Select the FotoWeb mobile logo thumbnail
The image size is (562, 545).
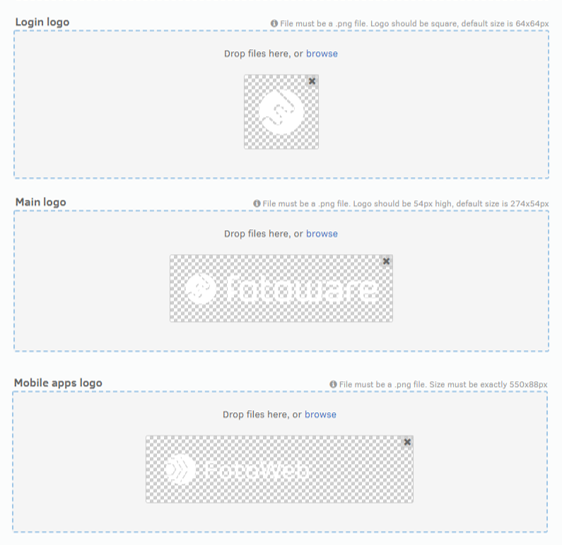click(x=280, y=469)
